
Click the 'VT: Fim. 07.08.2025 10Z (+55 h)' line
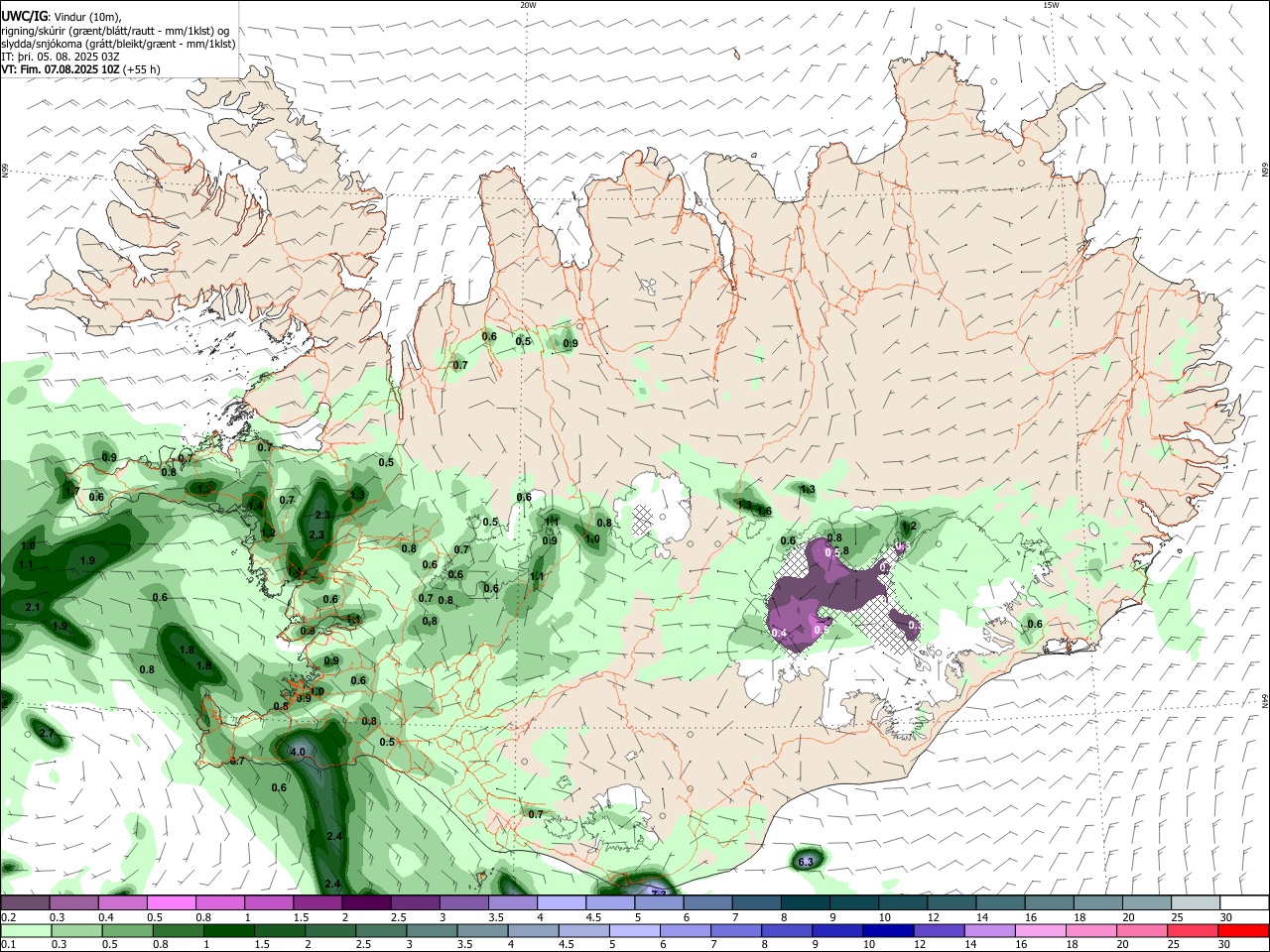point(80,69)
